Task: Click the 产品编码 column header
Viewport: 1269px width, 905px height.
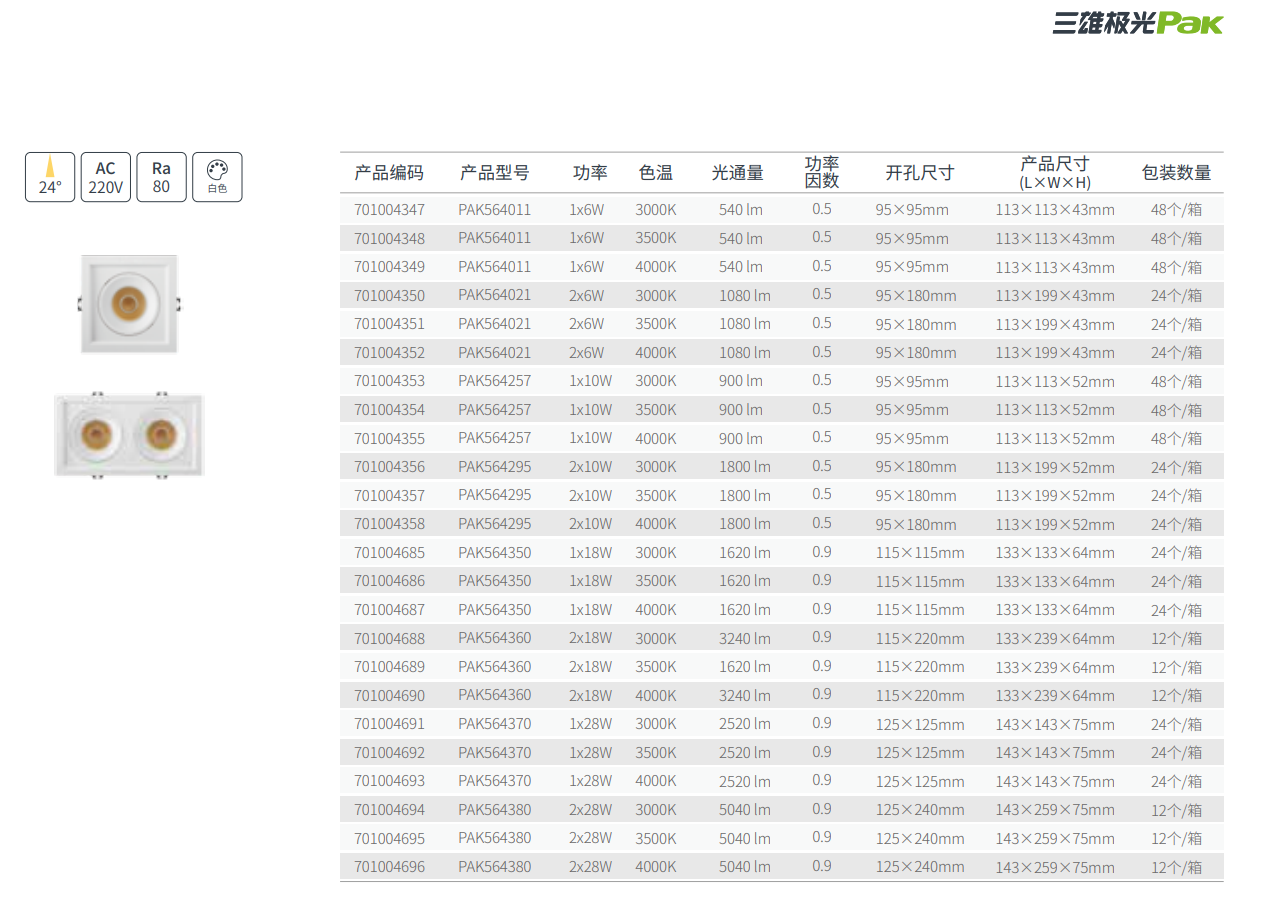Action: (389, 173)
